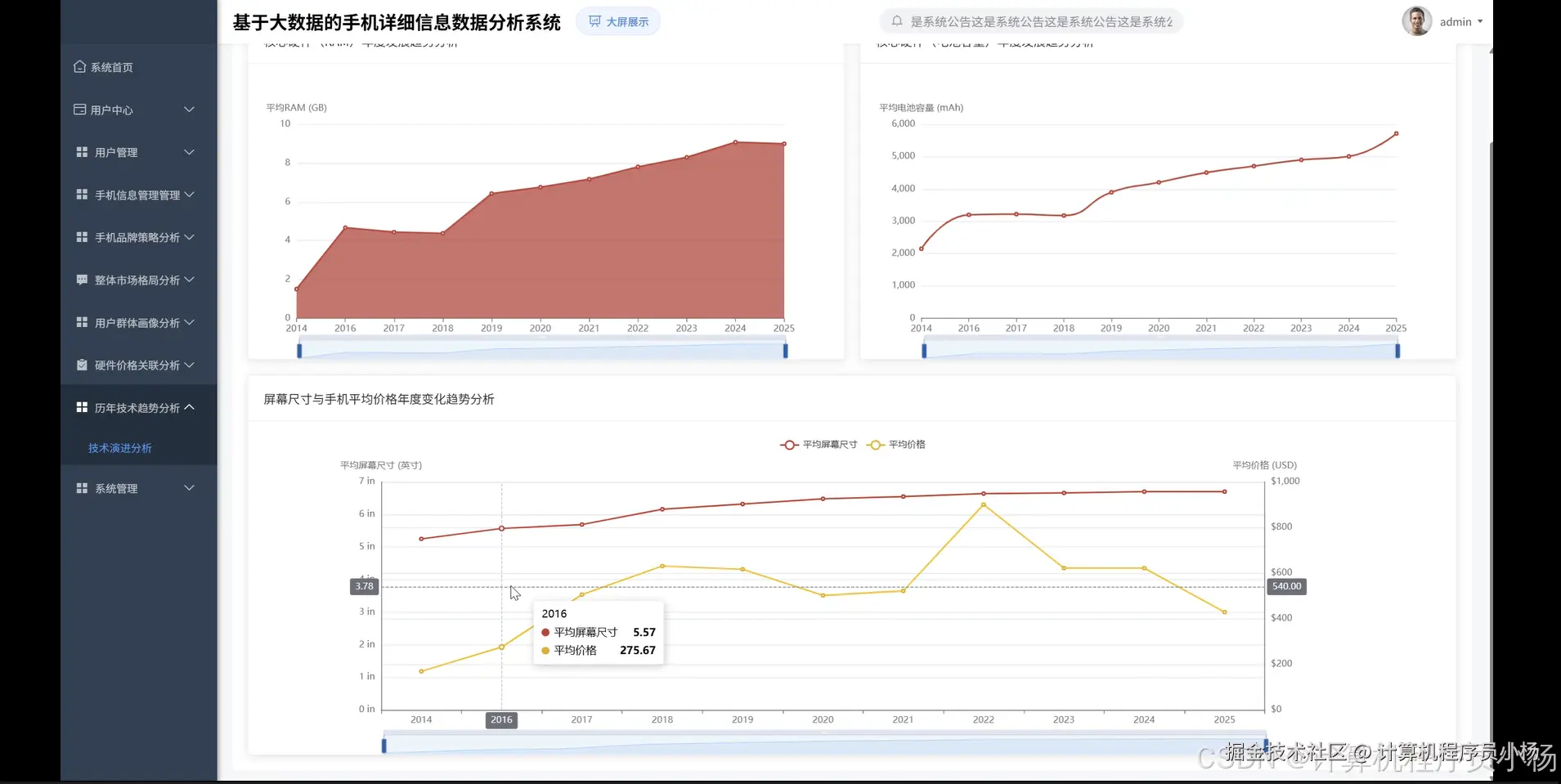Open 用户管理 menu label

pyautogui.click(x=116, y=152)
